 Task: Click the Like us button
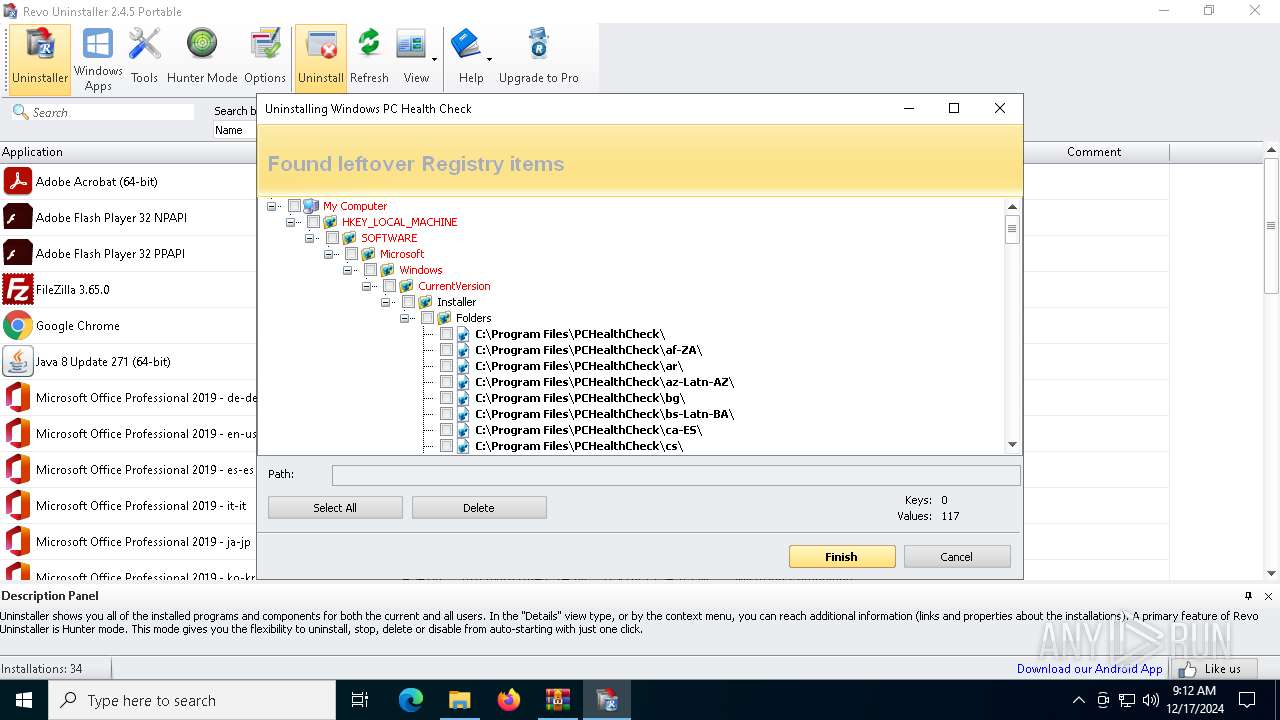1212,669
